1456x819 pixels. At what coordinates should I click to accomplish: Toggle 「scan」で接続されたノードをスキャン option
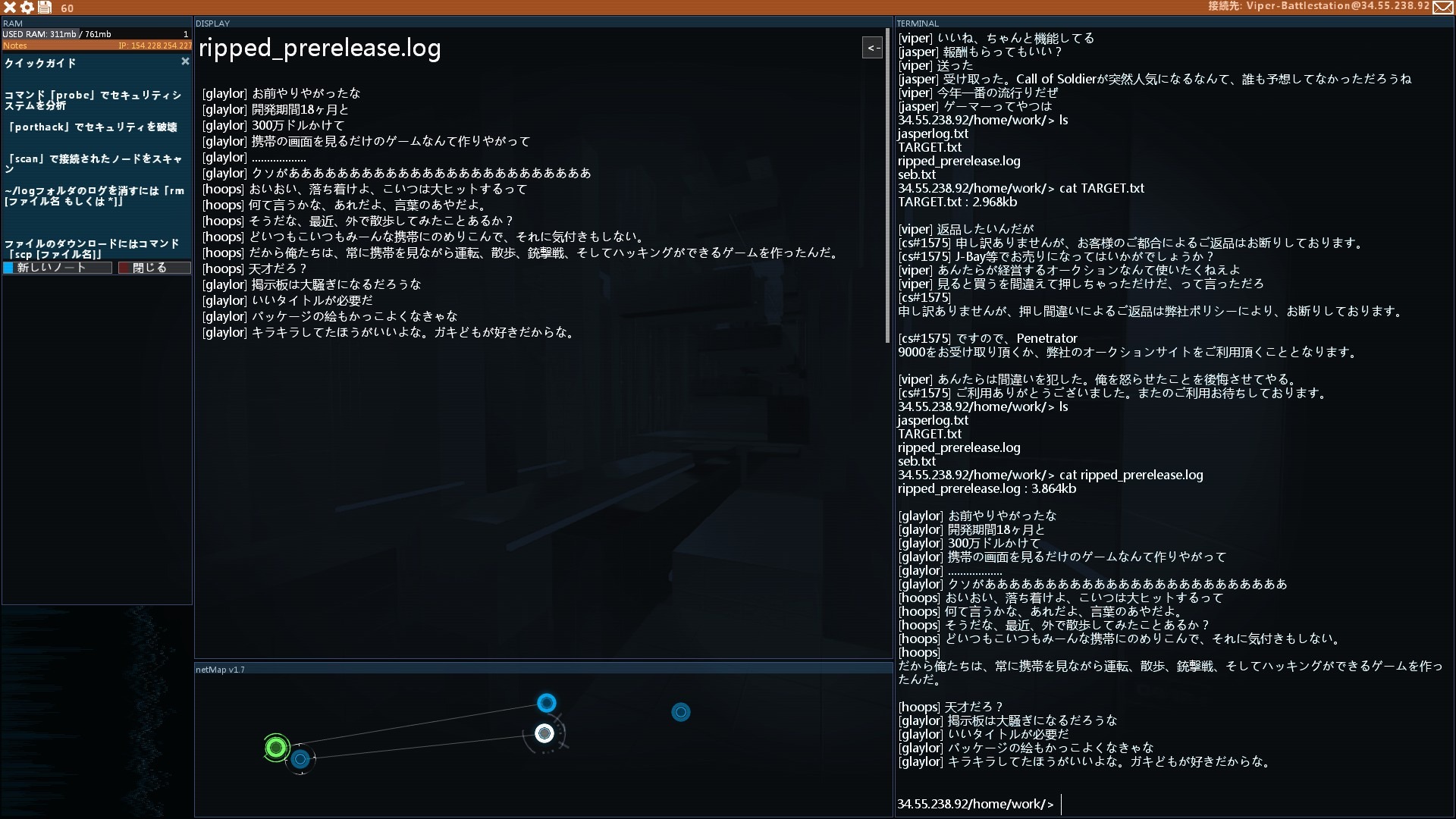pos(95,163)
